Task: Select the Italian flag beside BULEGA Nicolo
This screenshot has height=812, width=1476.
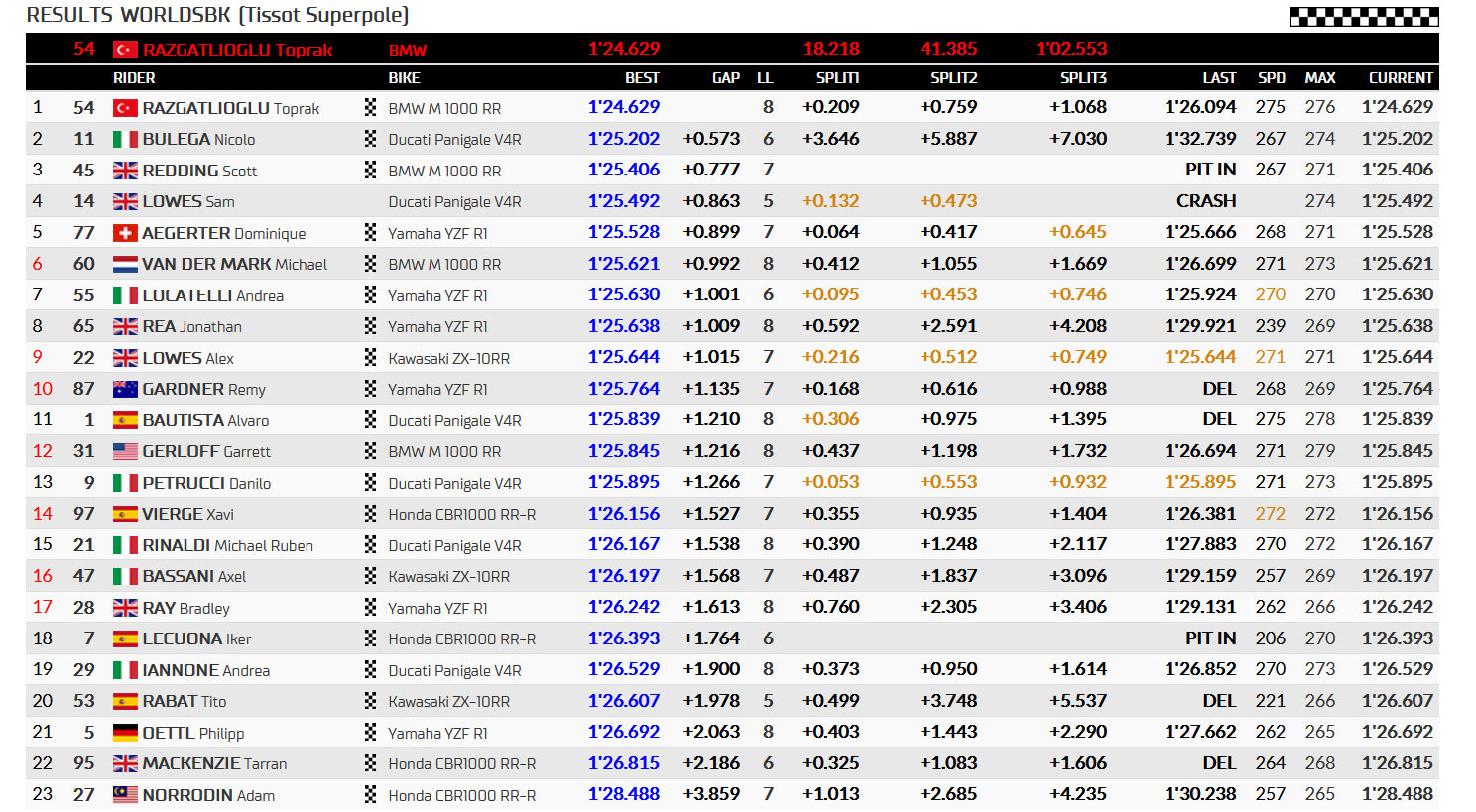Action: coord(125,140)
